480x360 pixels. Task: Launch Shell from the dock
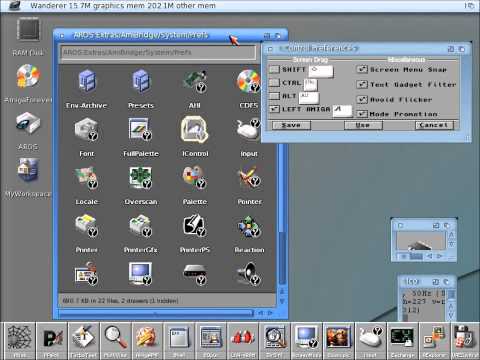179,340
